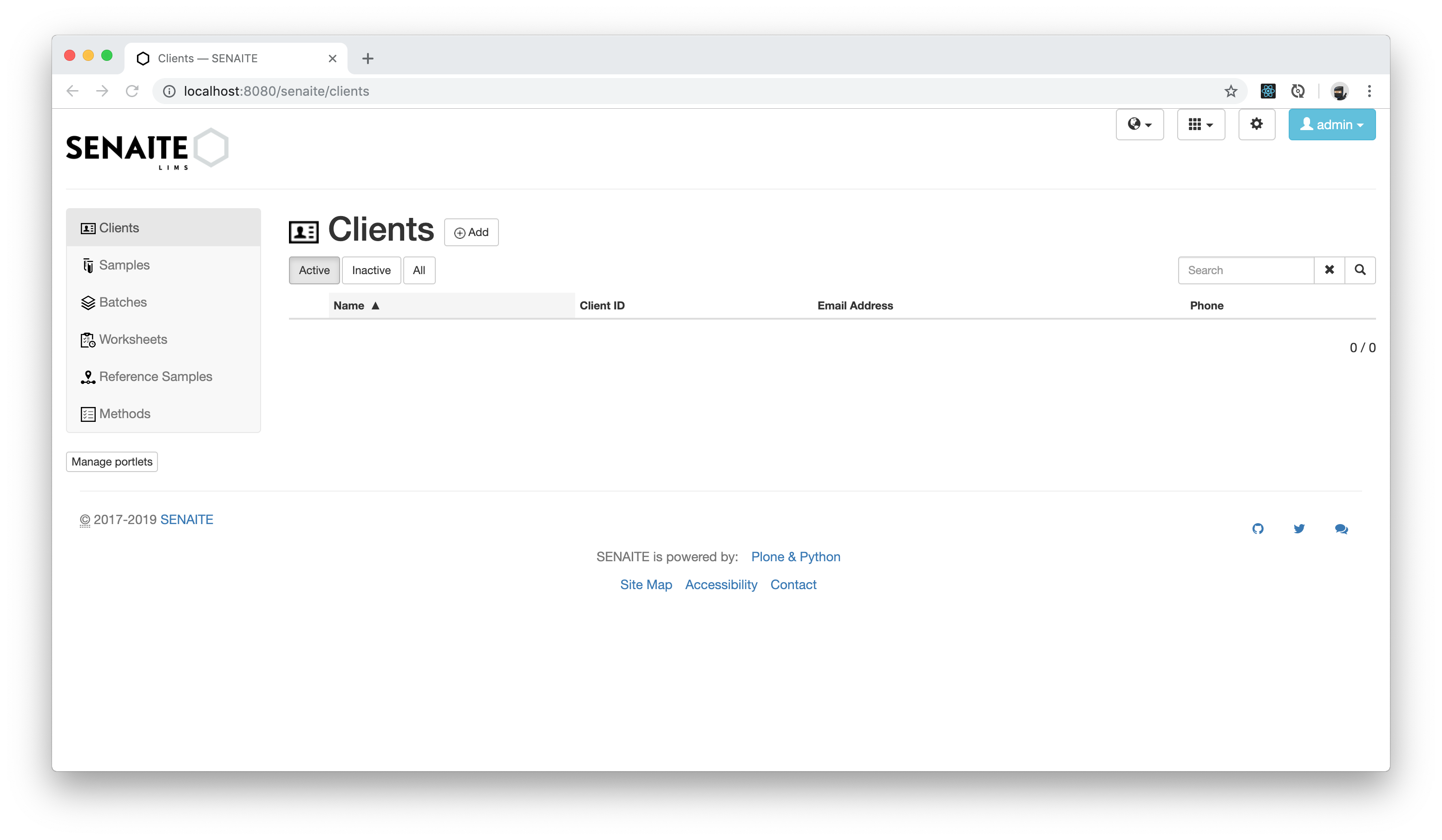Open the Site Map link

[646, 585]
